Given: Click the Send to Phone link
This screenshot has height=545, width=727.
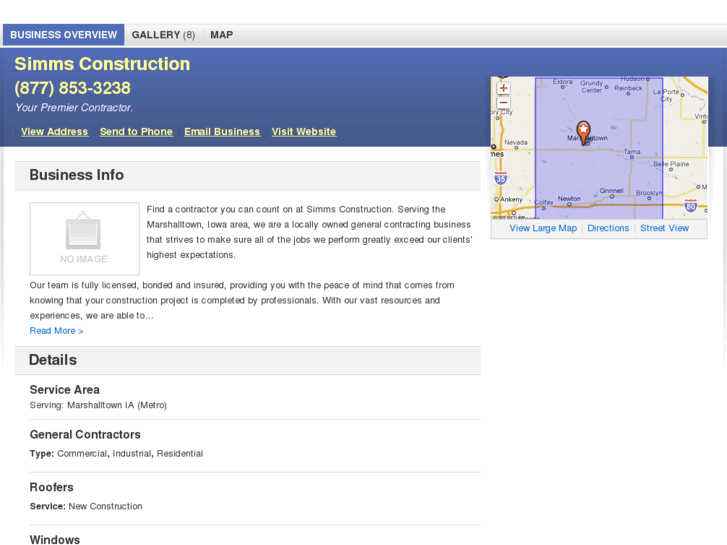Looking at the screenshot, I should click(x=136, y=132).
